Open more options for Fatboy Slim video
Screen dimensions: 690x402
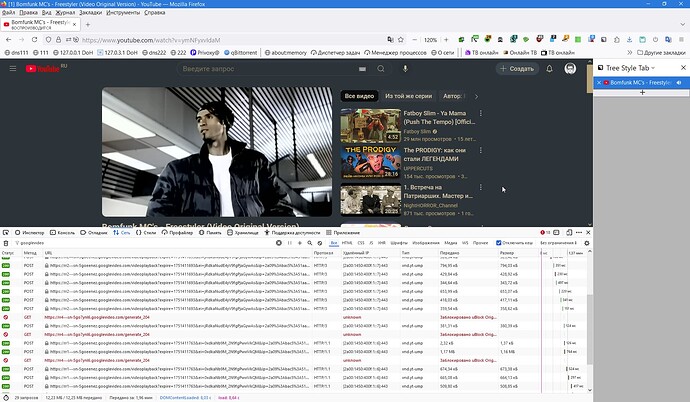point(481,113)
